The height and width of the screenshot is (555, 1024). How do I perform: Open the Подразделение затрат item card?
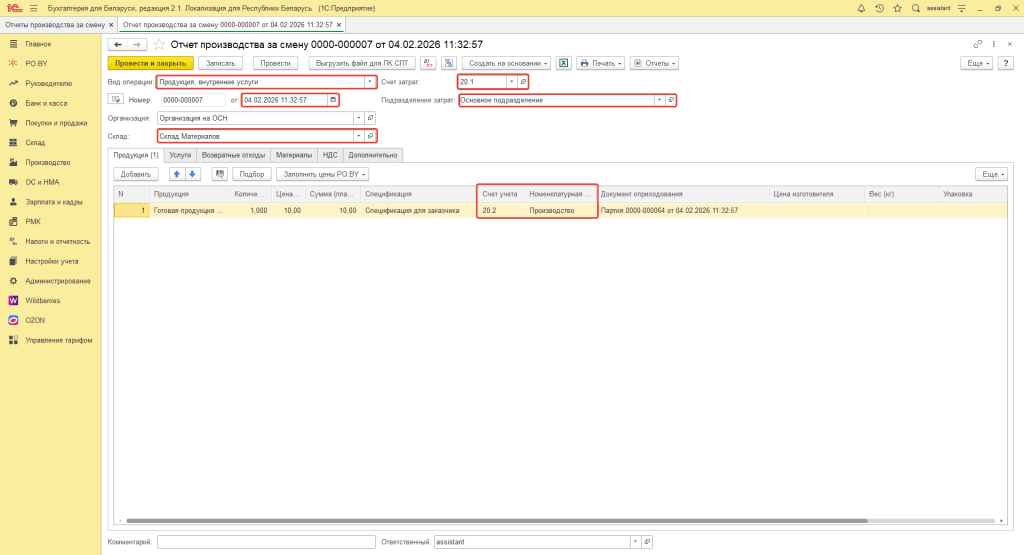[x=671, y=100]
